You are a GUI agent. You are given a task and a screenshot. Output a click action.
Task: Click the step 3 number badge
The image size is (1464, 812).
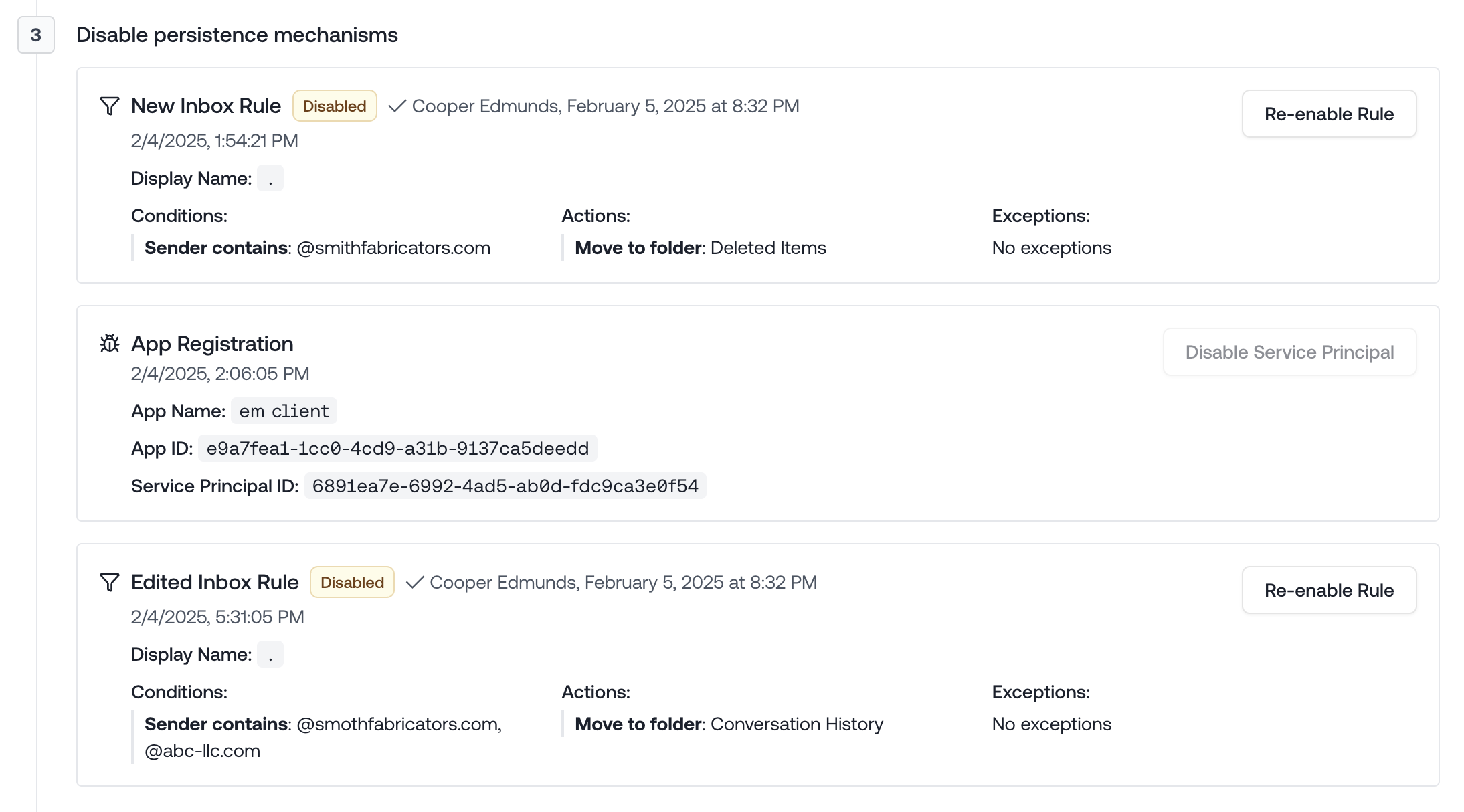pos(36,35)
